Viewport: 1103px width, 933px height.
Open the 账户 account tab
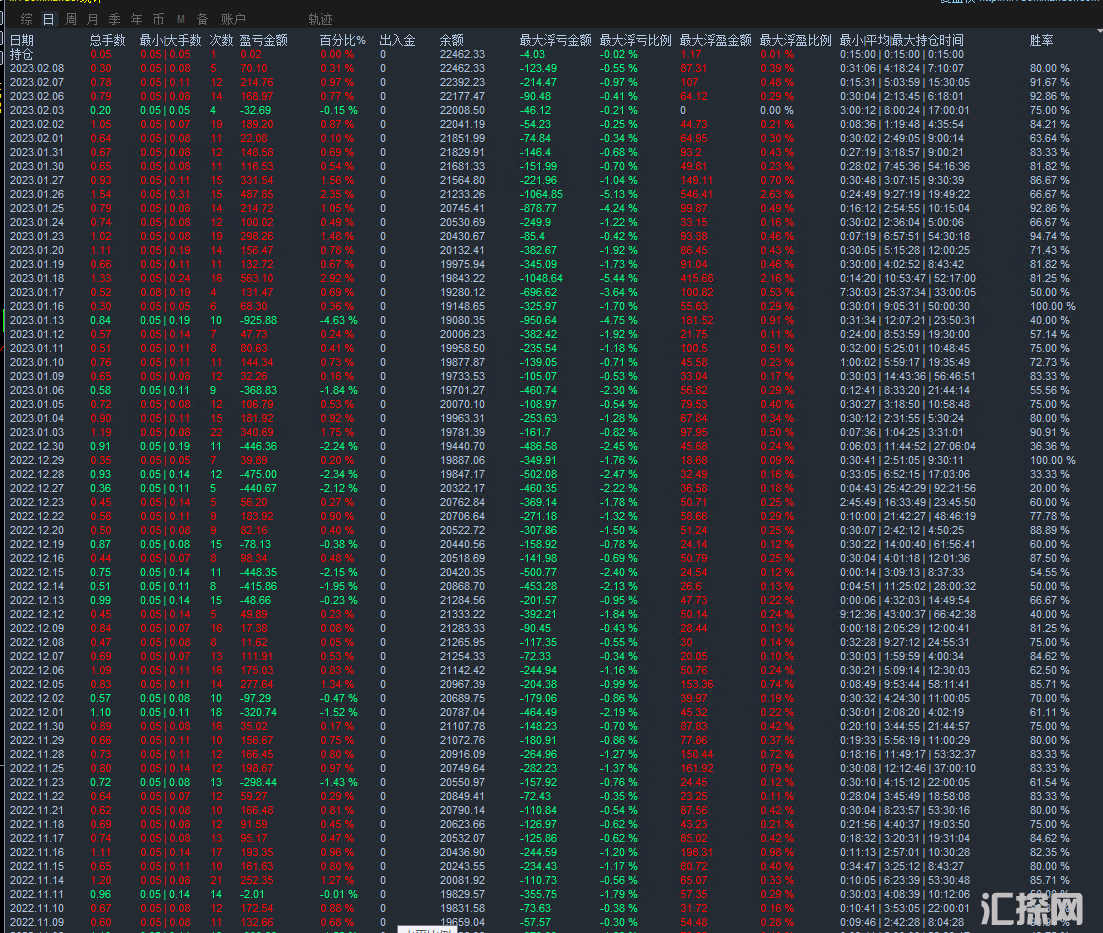click(x=234, y=19)
